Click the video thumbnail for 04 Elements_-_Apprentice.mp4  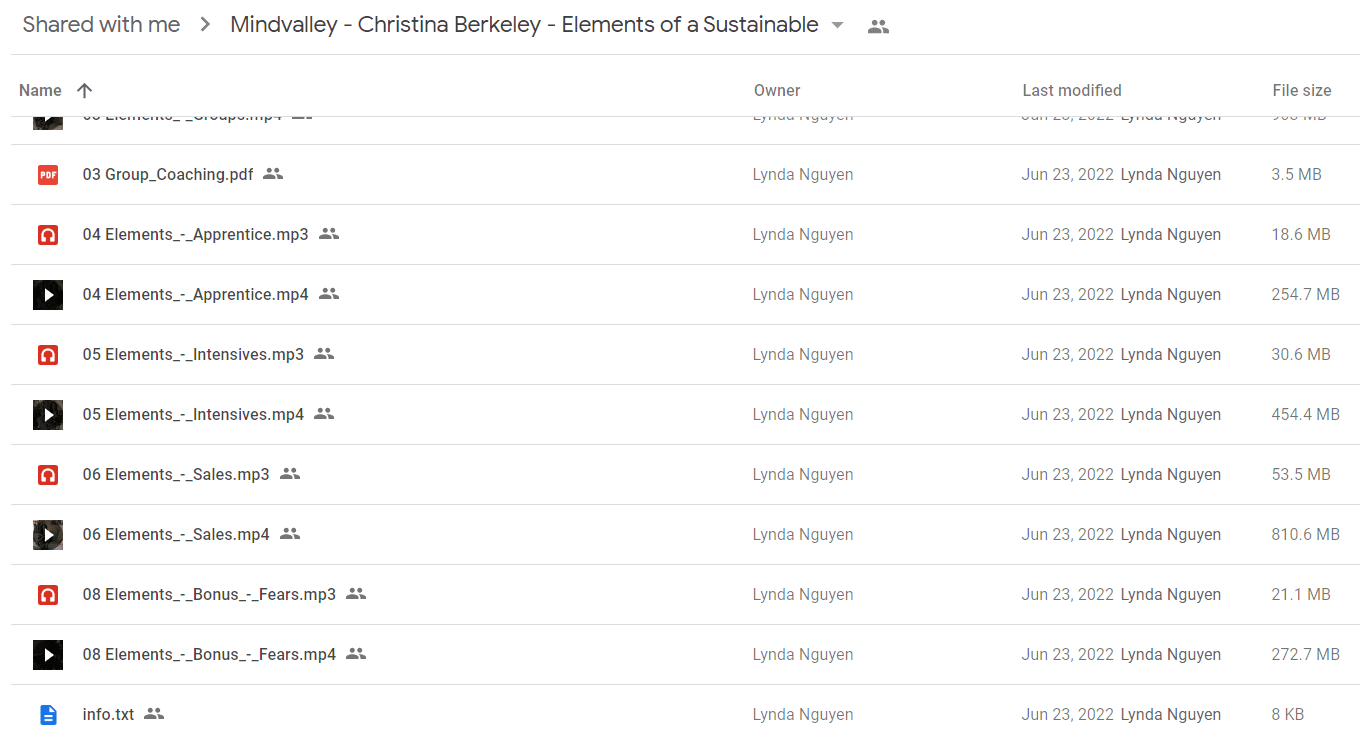[48, 295]
